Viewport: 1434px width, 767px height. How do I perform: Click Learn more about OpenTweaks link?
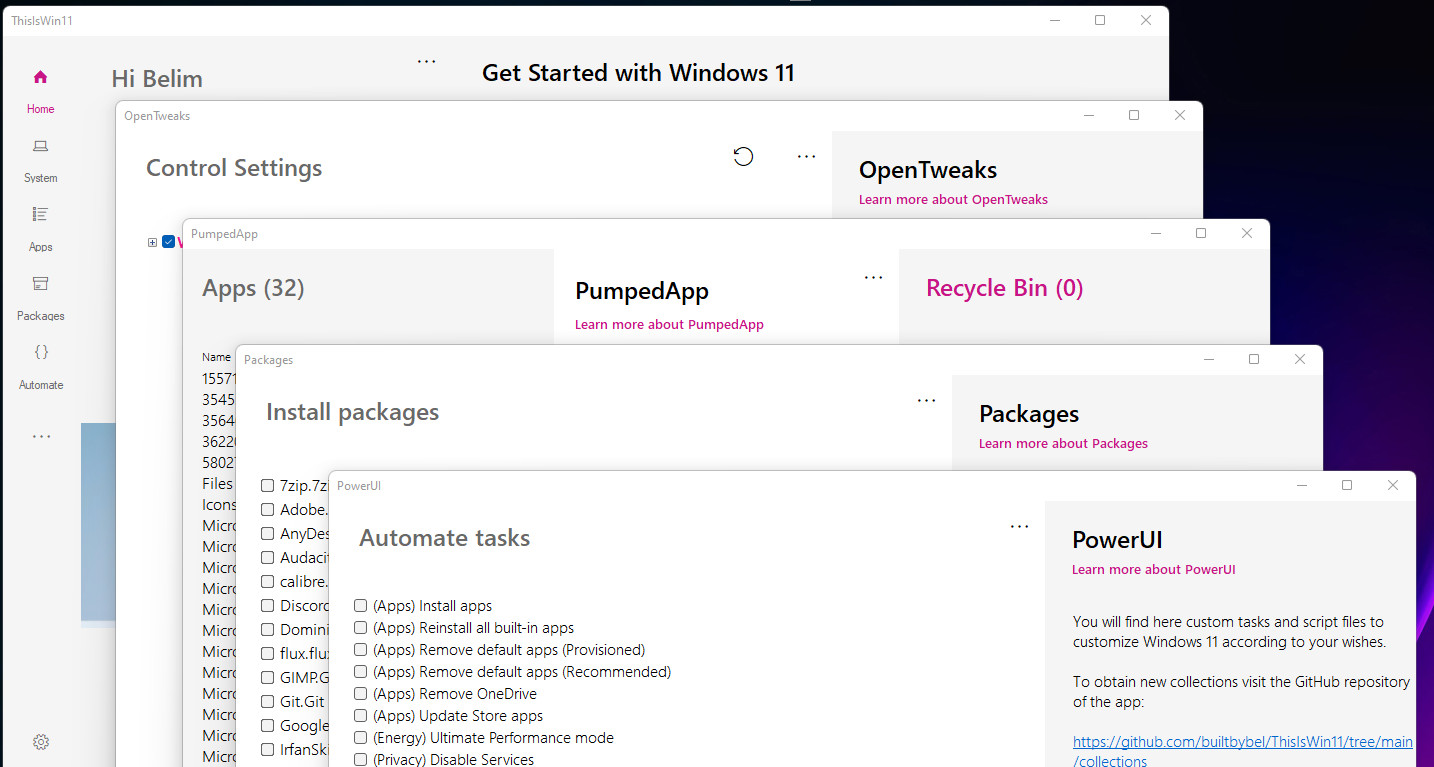coord(953,200)
